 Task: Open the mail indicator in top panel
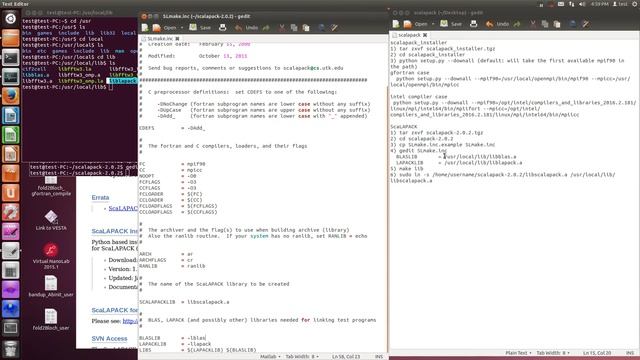(x=561, y=4)
